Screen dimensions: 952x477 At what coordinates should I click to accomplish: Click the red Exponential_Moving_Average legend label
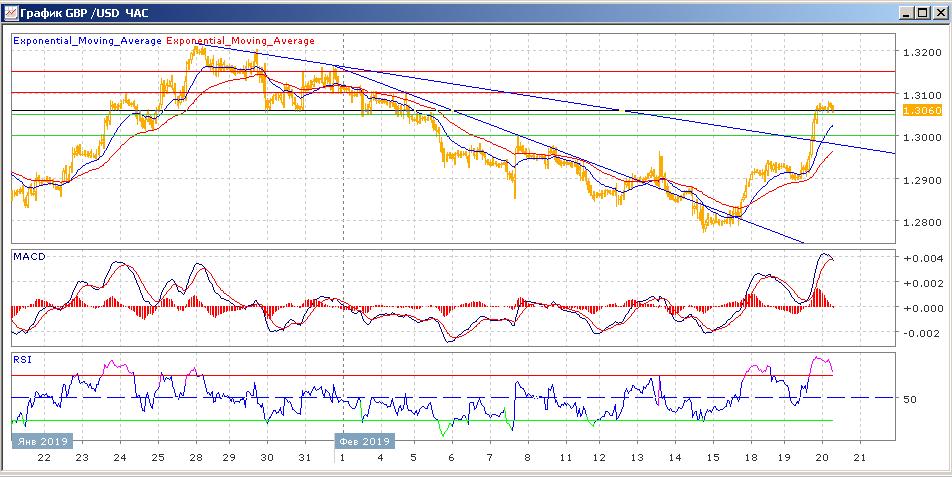coord(240,41)
